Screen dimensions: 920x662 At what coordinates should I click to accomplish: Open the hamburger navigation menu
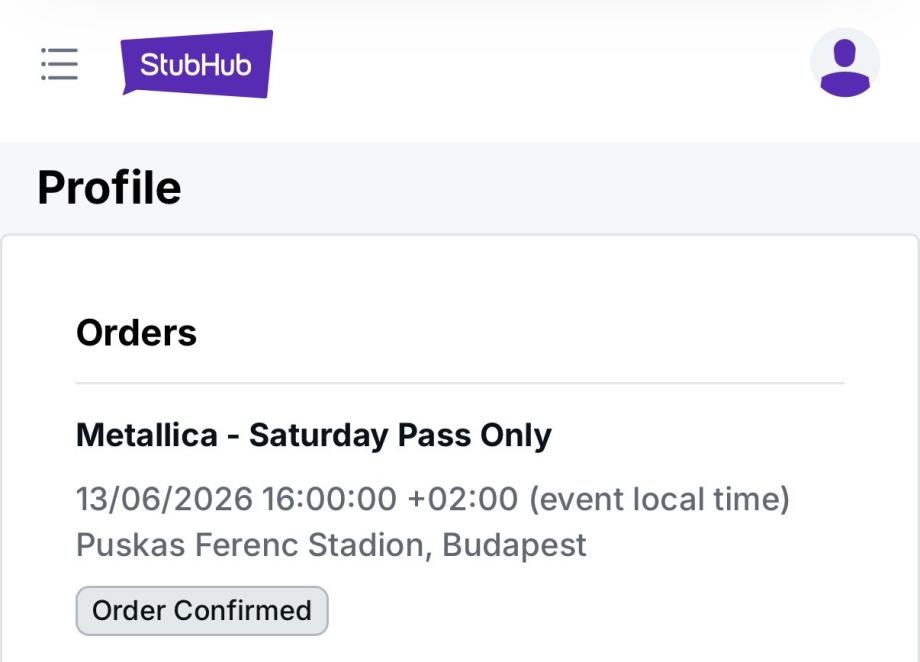[59, 64]
